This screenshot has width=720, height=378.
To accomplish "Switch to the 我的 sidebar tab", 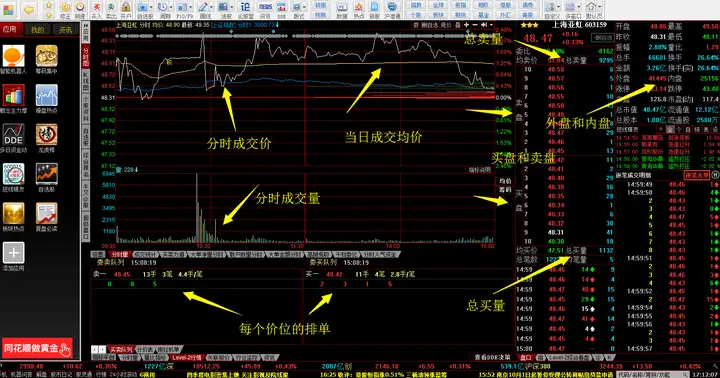I will coord(37,29).
